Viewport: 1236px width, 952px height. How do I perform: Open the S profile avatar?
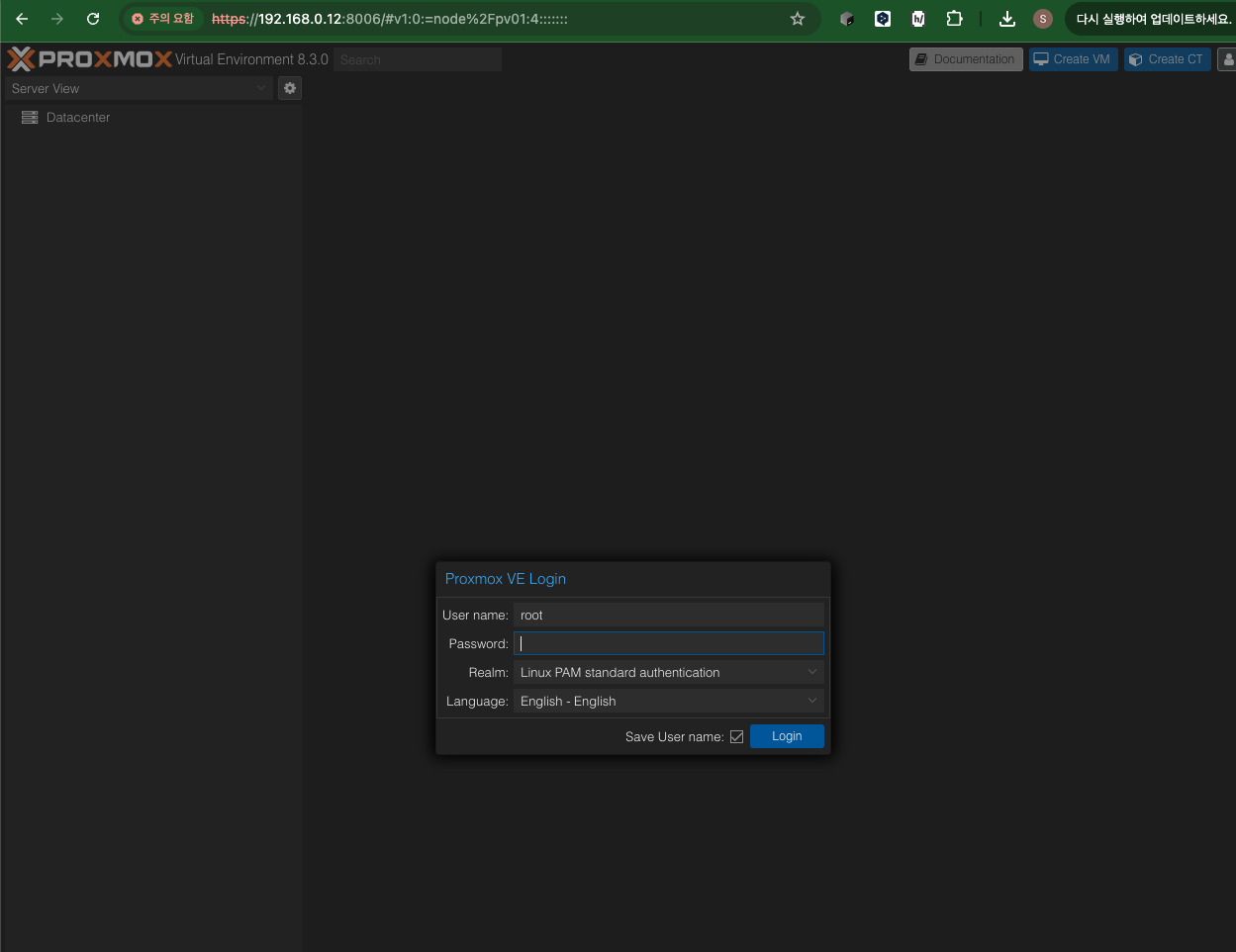pyautogui.click(x=1042, y=19)
